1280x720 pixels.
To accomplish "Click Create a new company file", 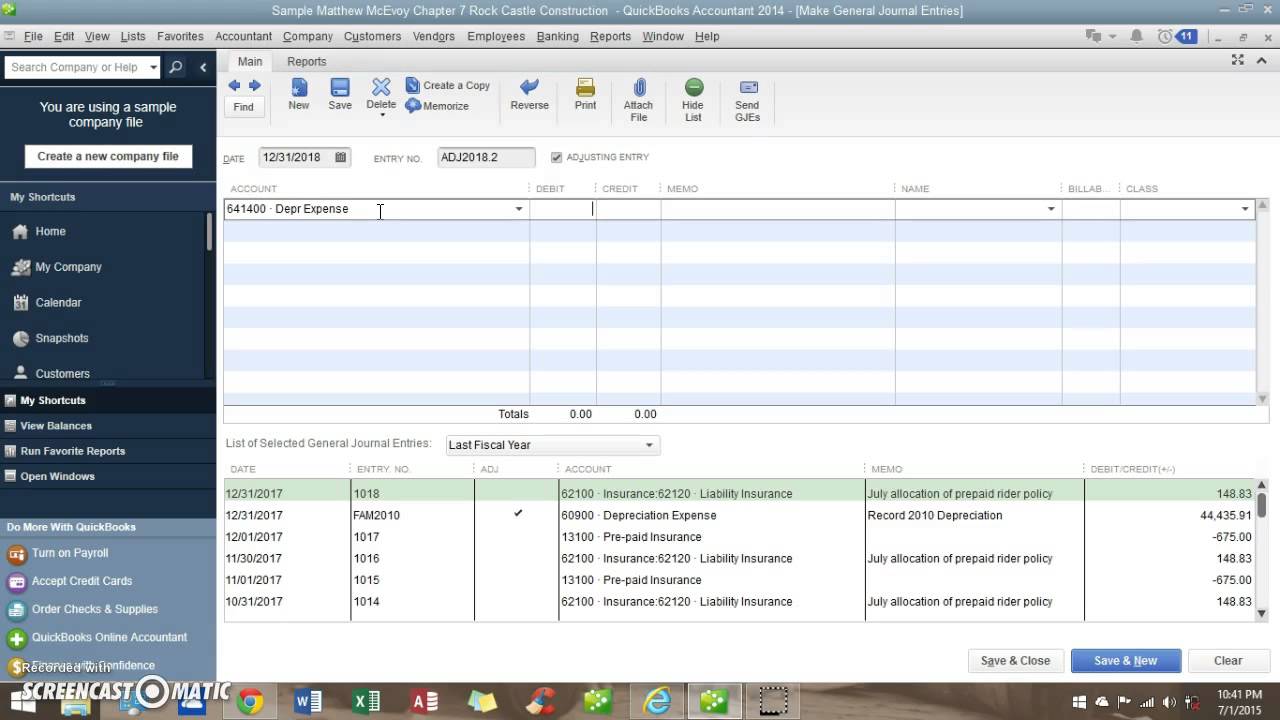I will pyautogui.click(x=108, y=156).
